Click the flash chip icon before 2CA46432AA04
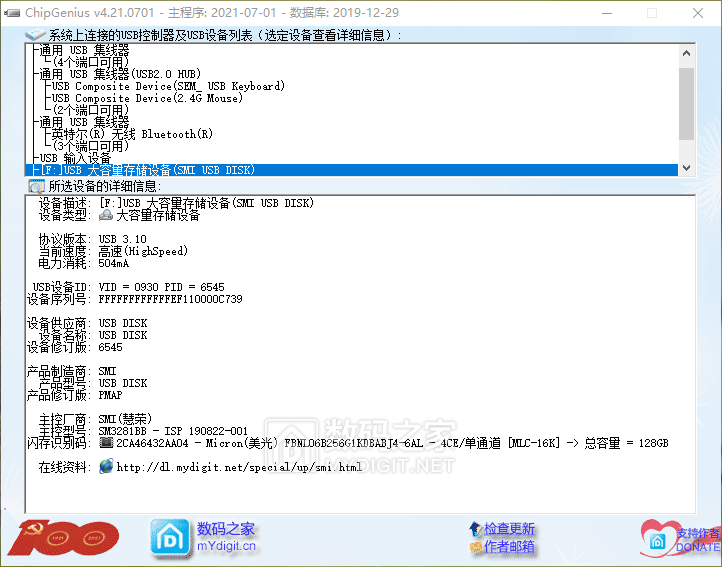 pyautogui.click(x=106, y=443)
